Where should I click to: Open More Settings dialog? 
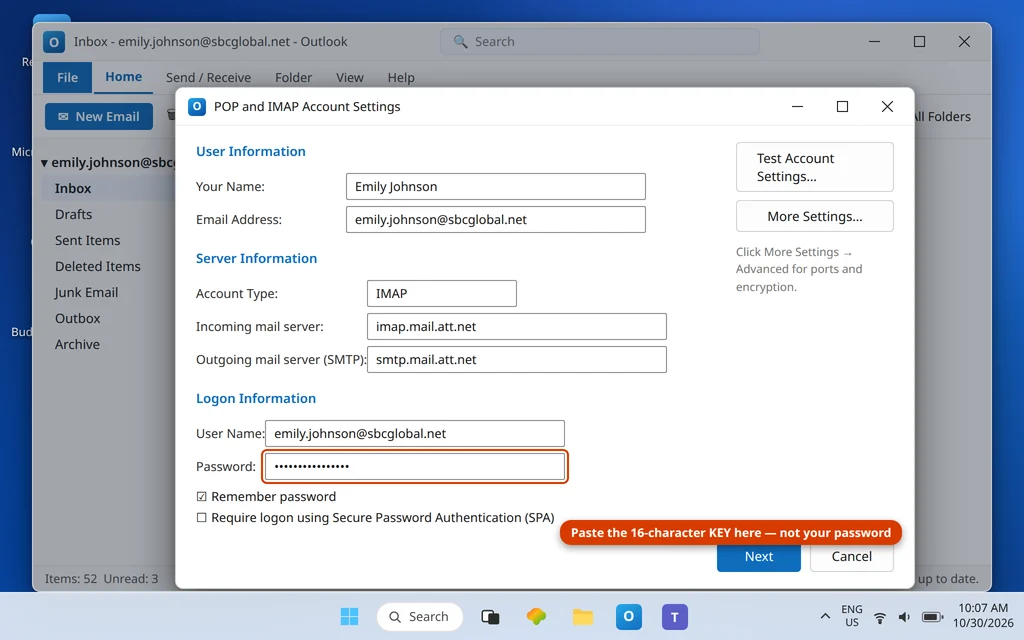[x=814, y=216]
